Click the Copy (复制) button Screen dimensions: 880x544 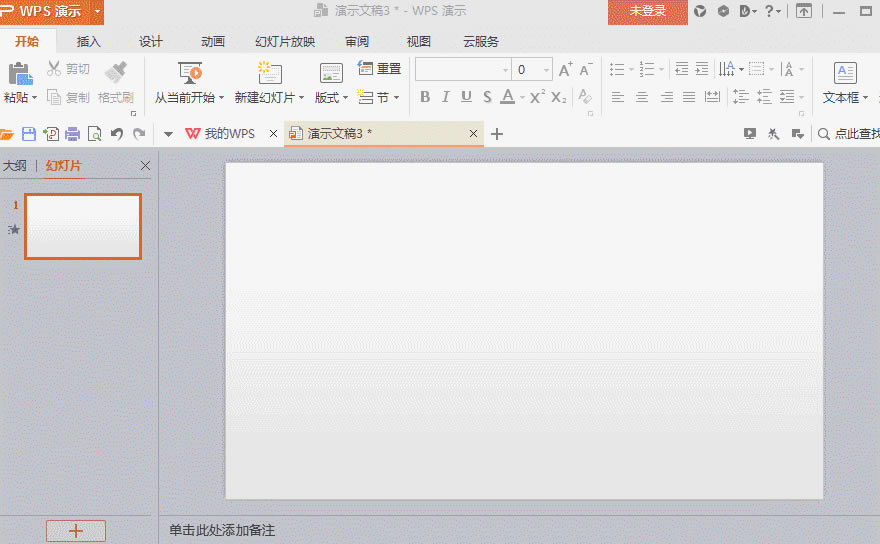68,97
